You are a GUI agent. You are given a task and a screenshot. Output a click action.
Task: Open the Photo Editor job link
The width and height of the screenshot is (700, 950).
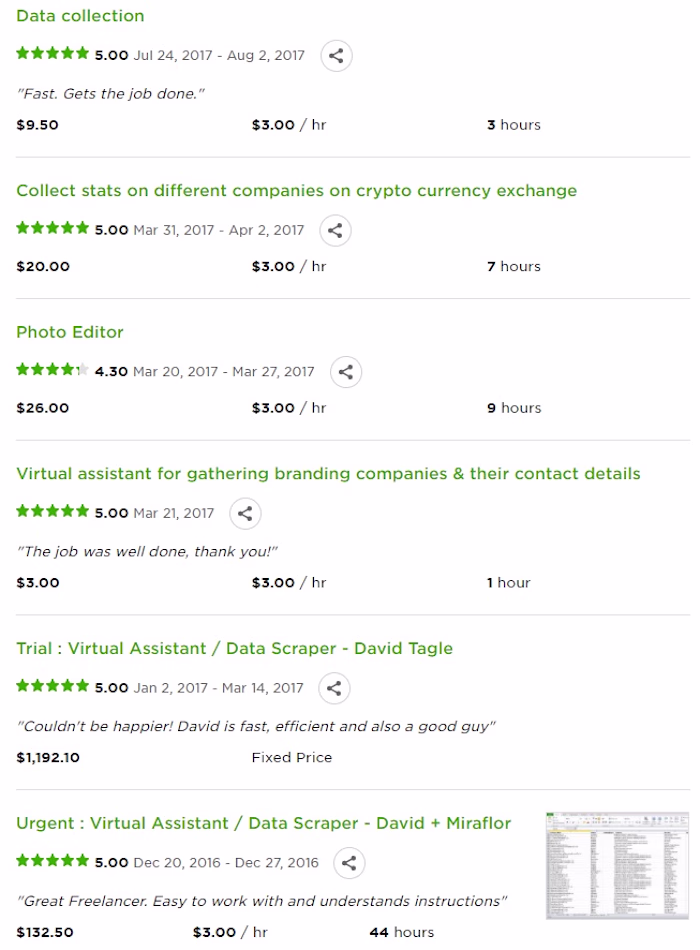70,332
